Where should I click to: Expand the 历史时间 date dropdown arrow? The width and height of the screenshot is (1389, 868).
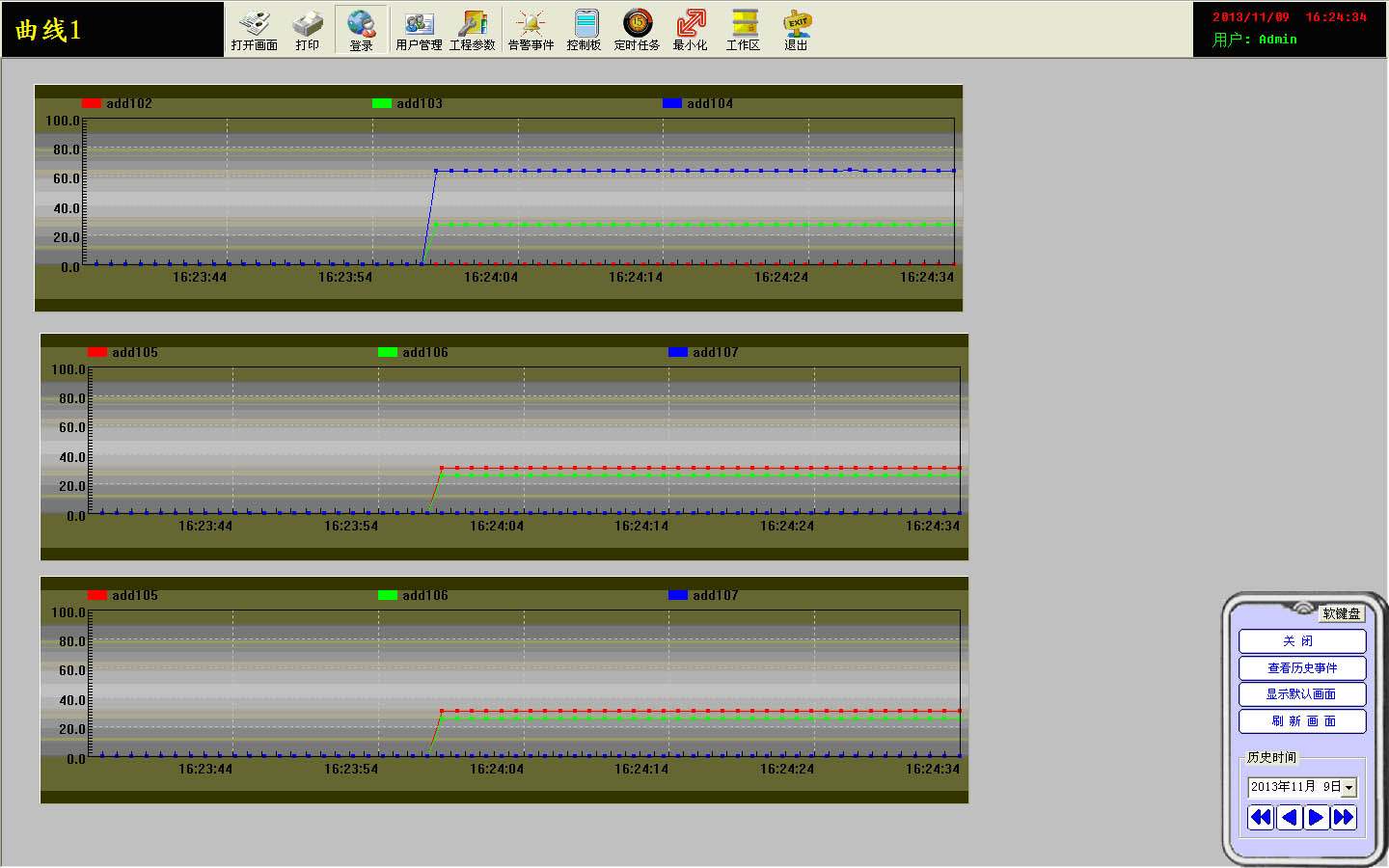tap(1348, 788)
